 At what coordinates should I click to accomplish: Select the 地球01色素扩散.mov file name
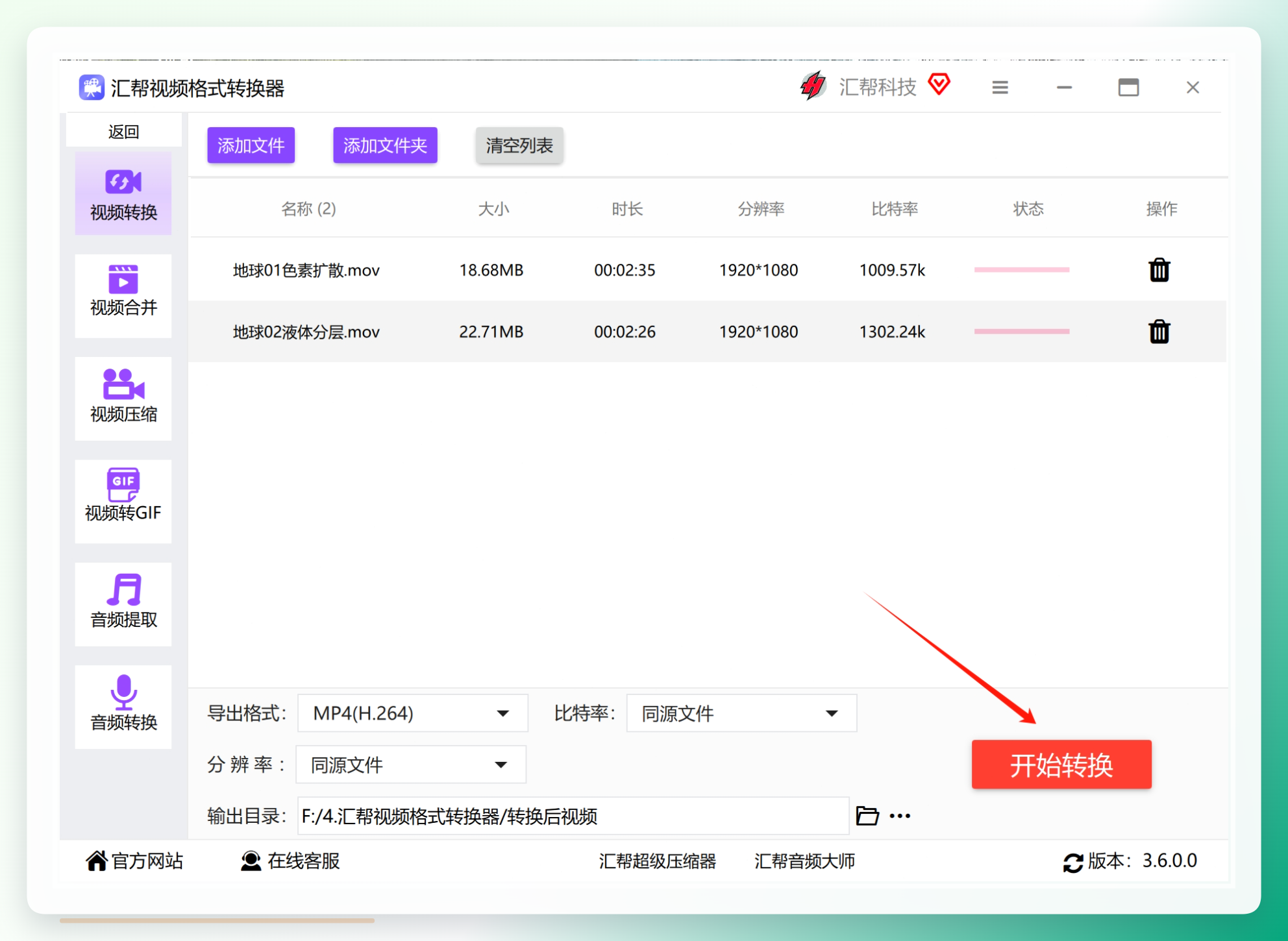pyautogui.click(x=306, y=270)
